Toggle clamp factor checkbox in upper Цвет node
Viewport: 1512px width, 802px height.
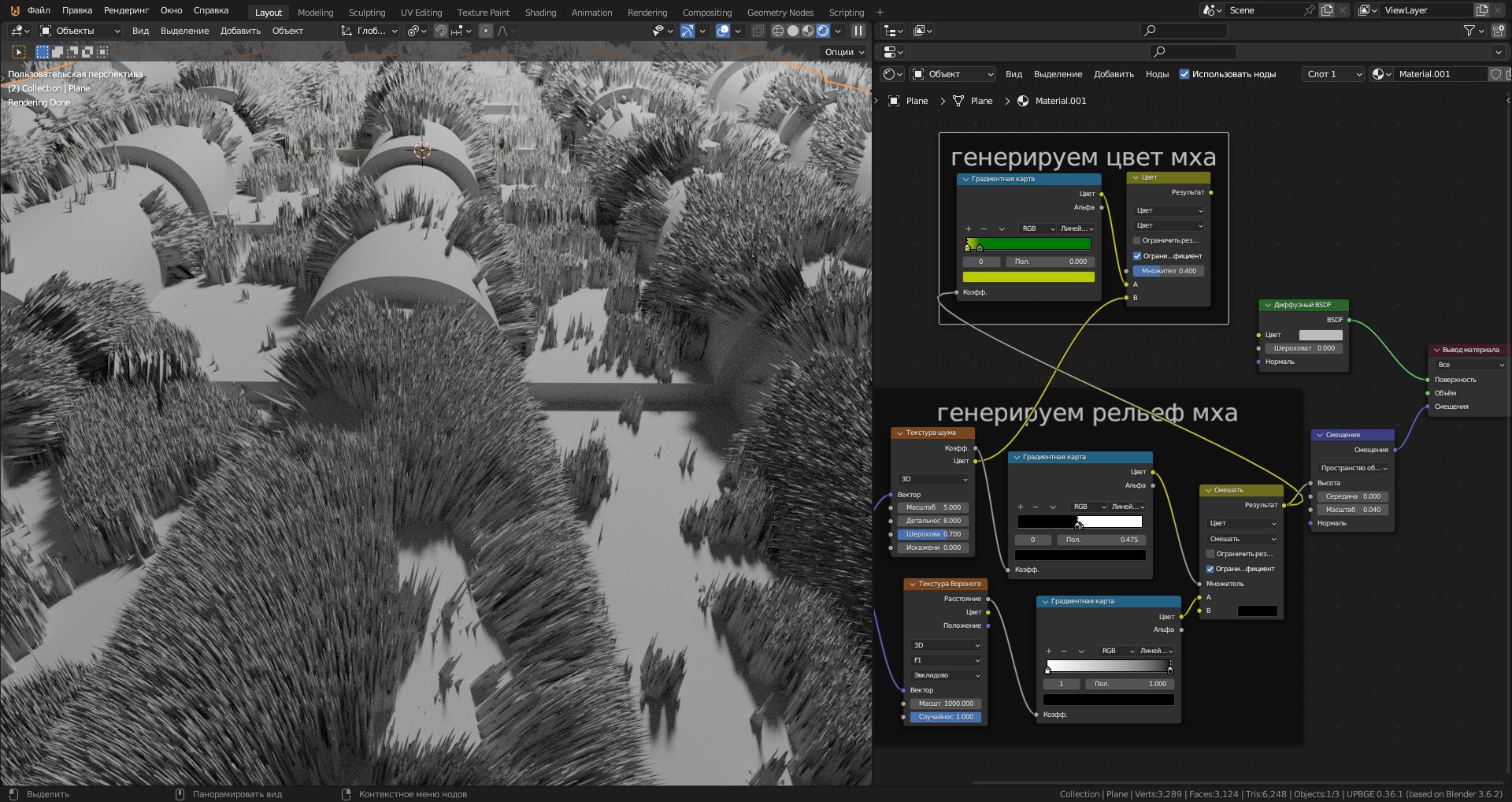coord(1137,256)
